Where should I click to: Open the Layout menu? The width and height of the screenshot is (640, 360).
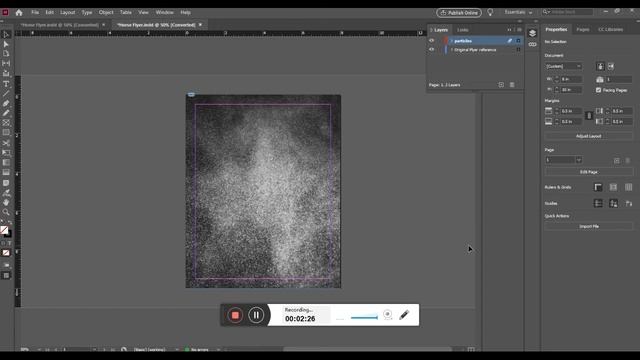click(x=67, y=12)
